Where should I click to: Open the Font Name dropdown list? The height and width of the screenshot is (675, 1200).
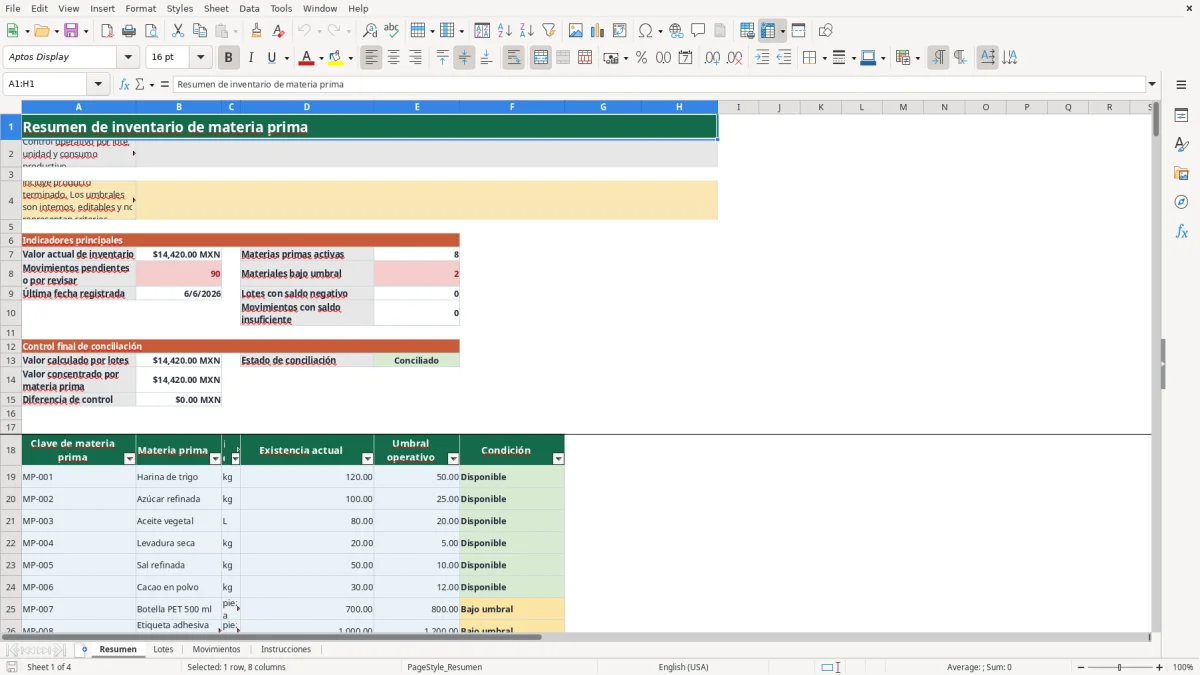[129, 58]
